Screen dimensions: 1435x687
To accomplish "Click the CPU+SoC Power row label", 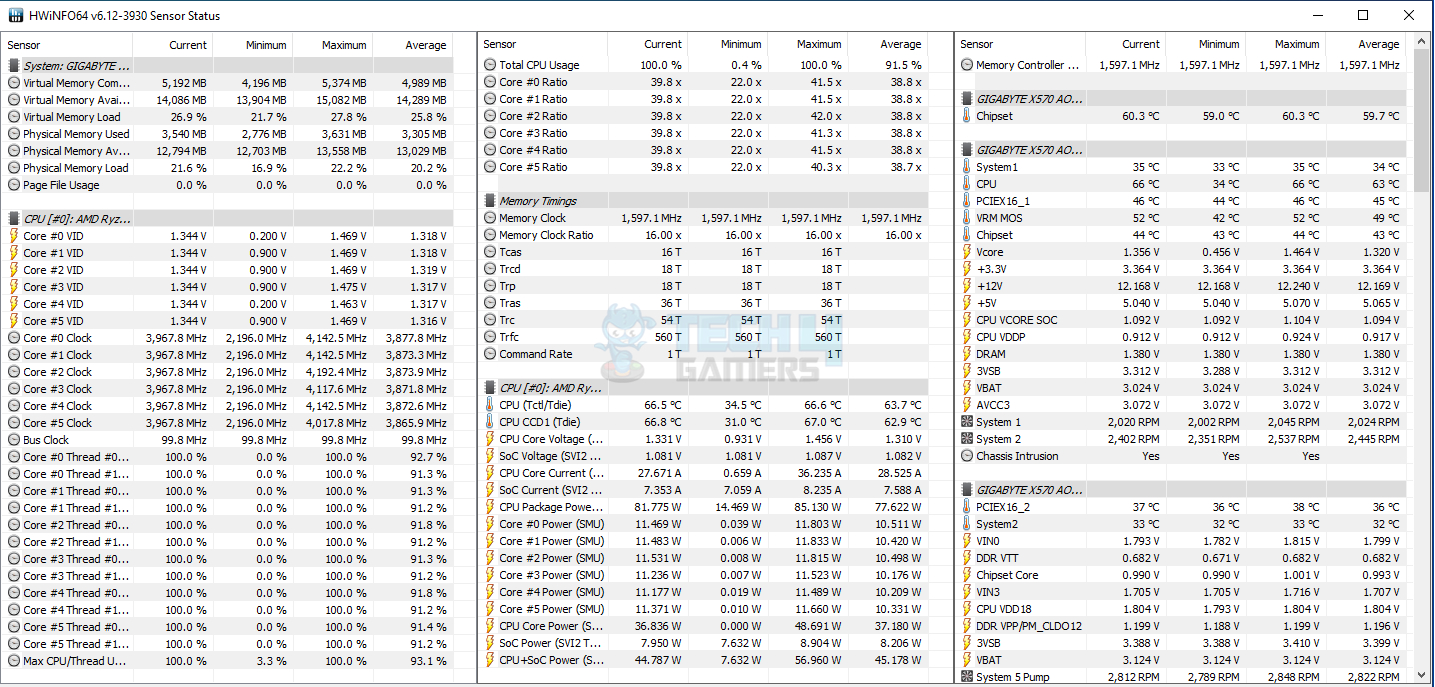I will coord(552,660).
